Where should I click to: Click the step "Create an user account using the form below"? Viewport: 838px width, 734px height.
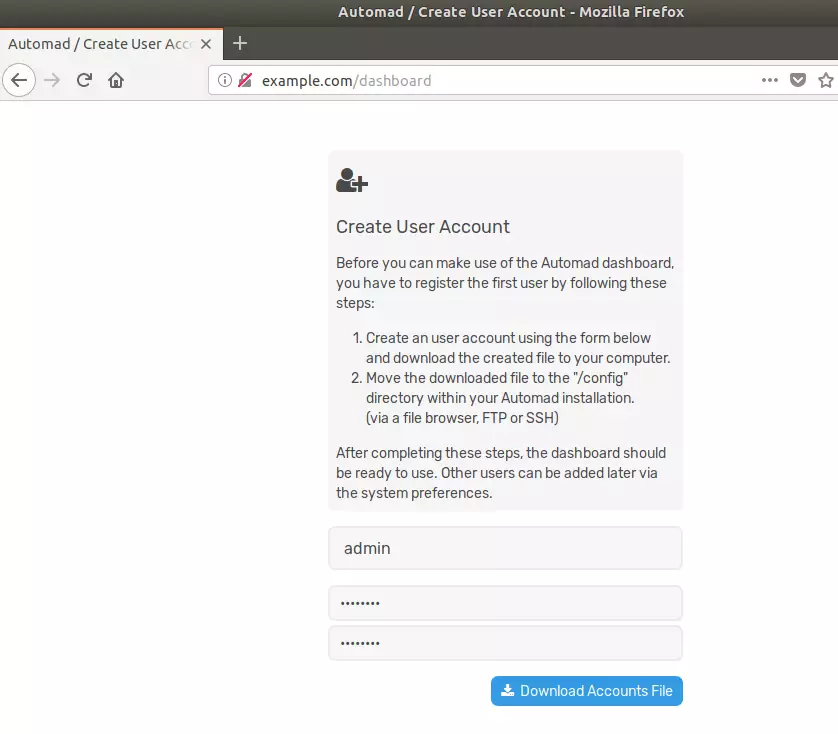pos(508,338)
